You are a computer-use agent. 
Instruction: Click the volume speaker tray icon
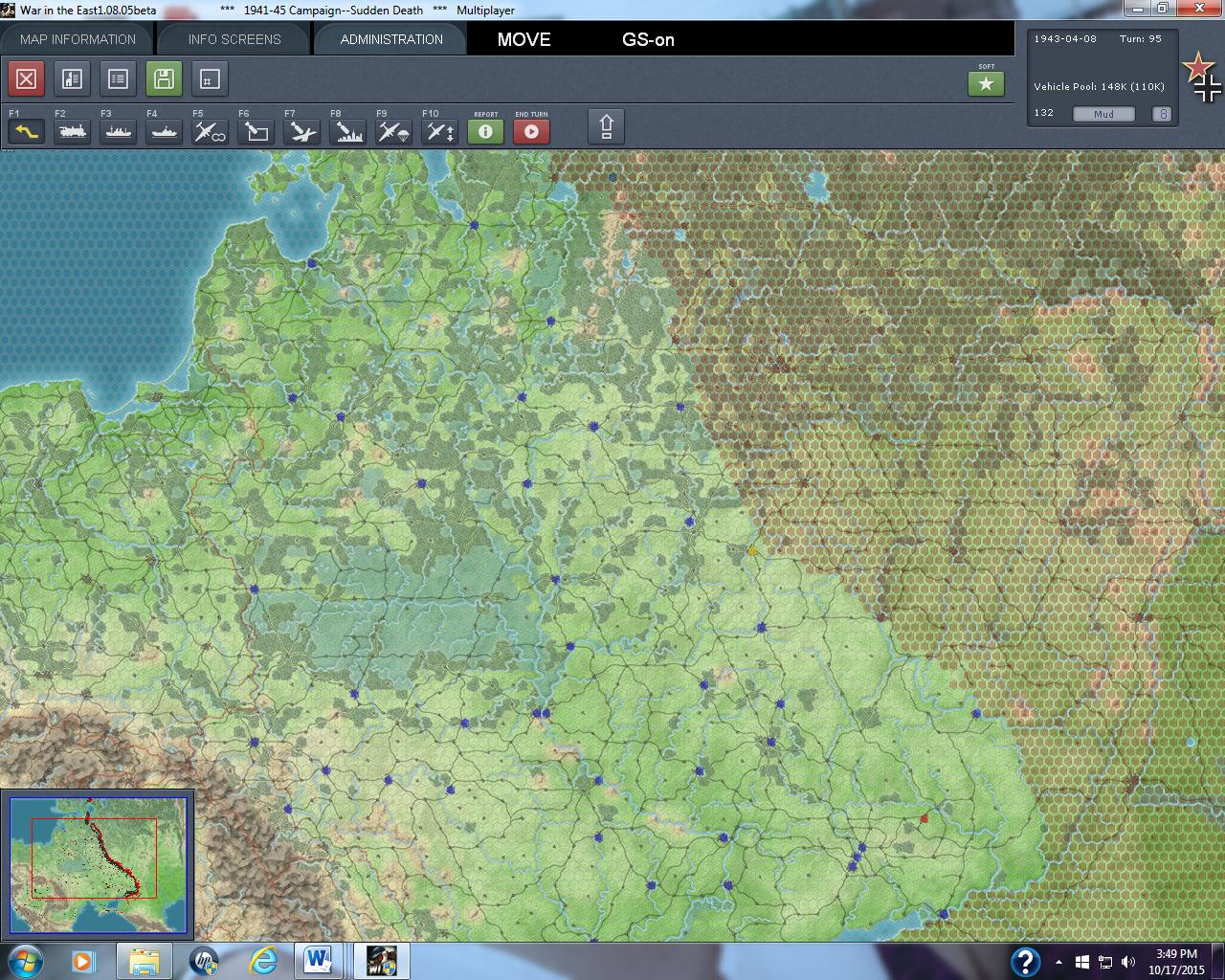(1128, 962)
